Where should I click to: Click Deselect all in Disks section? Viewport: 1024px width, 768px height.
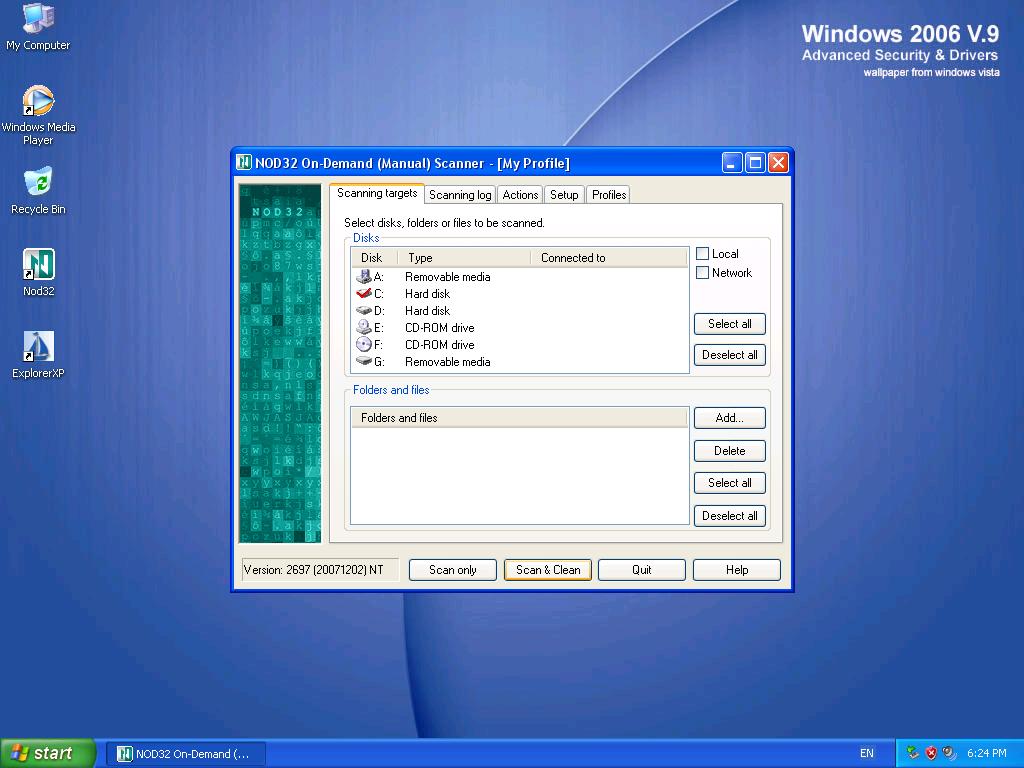[x=729, y=355]
